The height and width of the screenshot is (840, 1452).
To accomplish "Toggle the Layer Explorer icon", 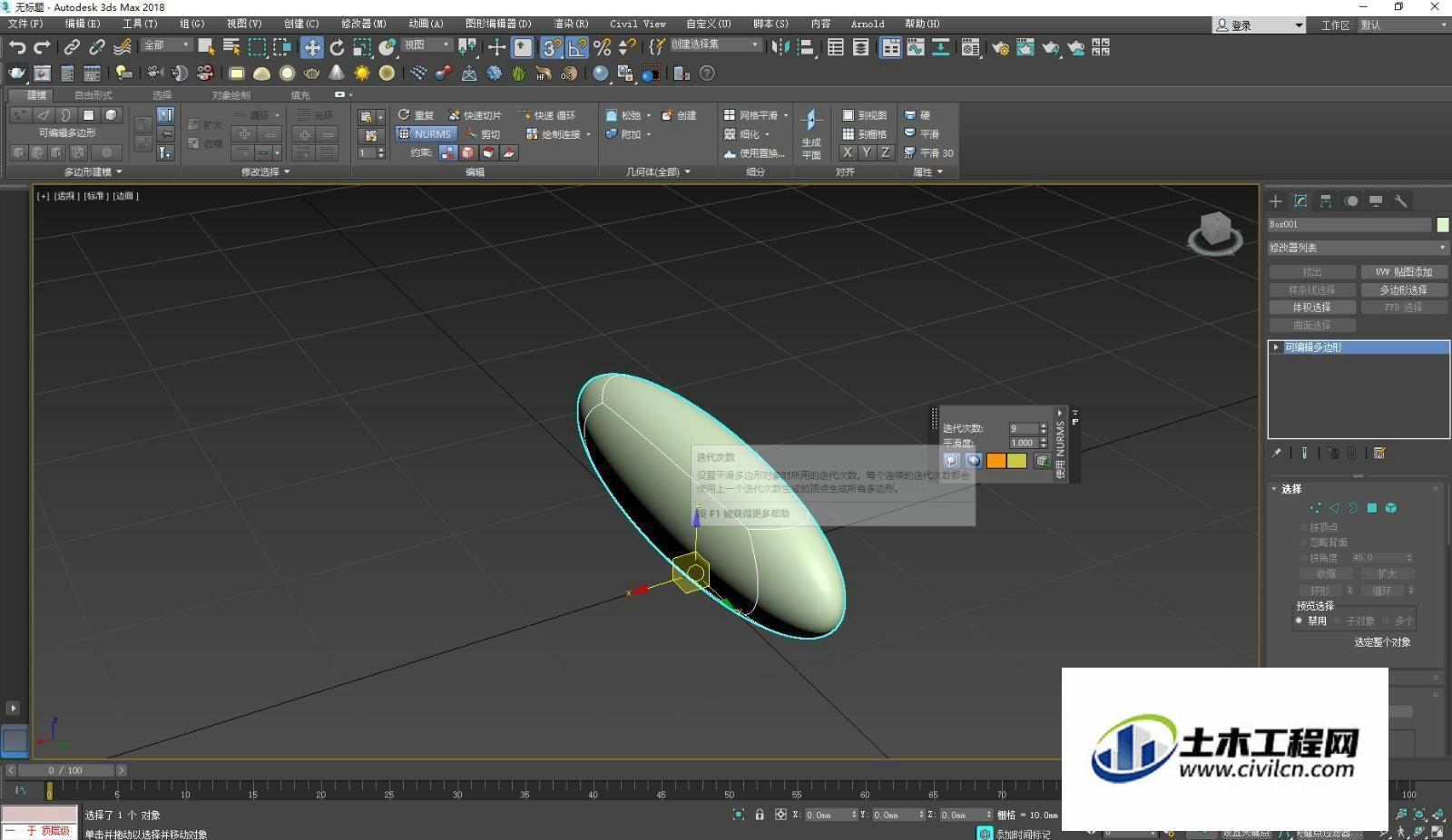I will [860, 47].
